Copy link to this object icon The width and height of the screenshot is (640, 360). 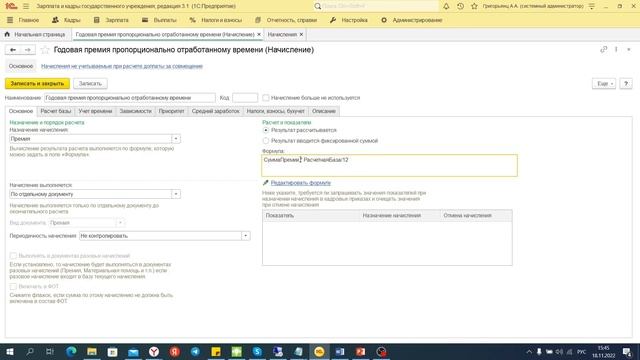(603, 49)
